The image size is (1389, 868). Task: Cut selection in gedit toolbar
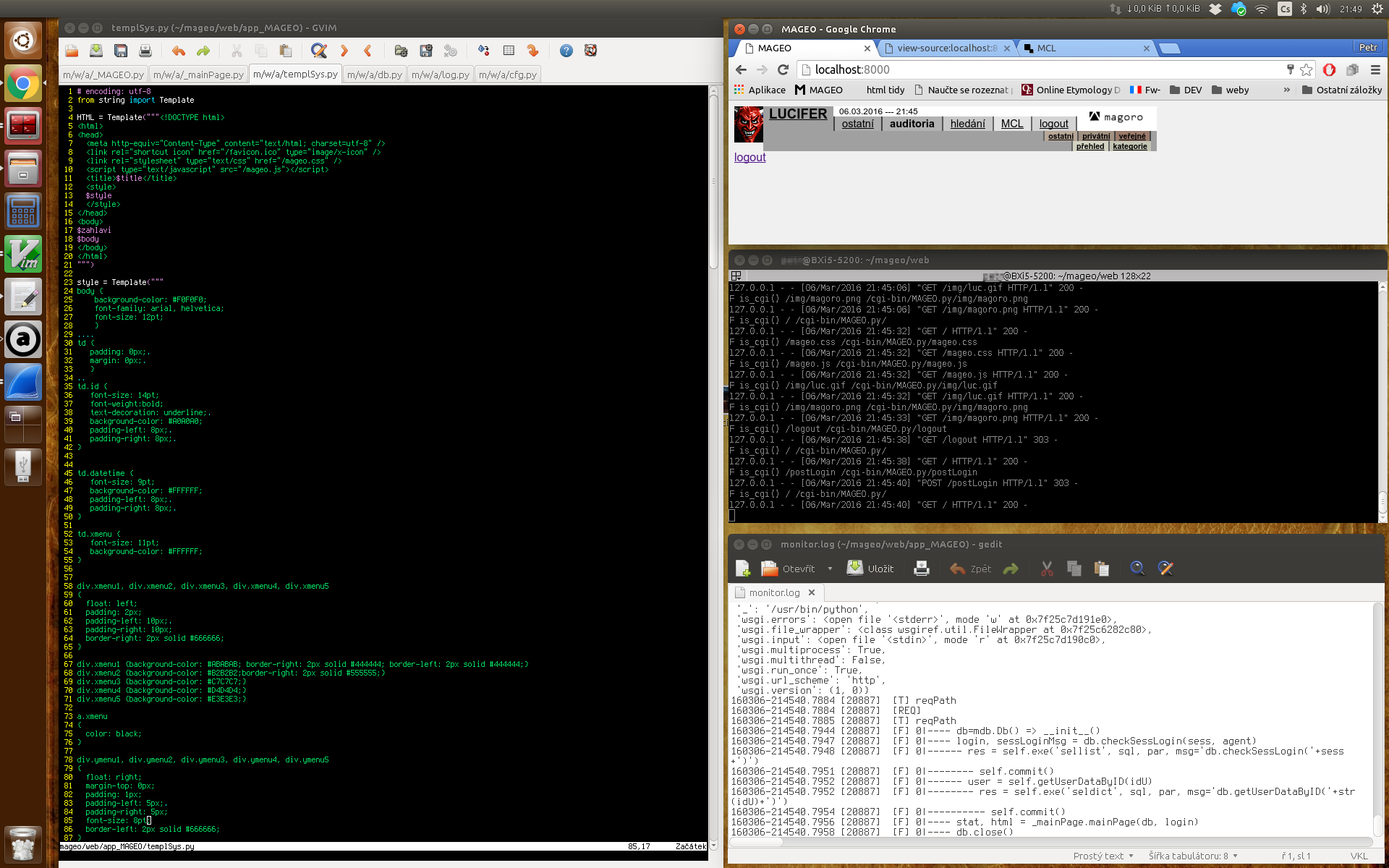[1047, 569]
